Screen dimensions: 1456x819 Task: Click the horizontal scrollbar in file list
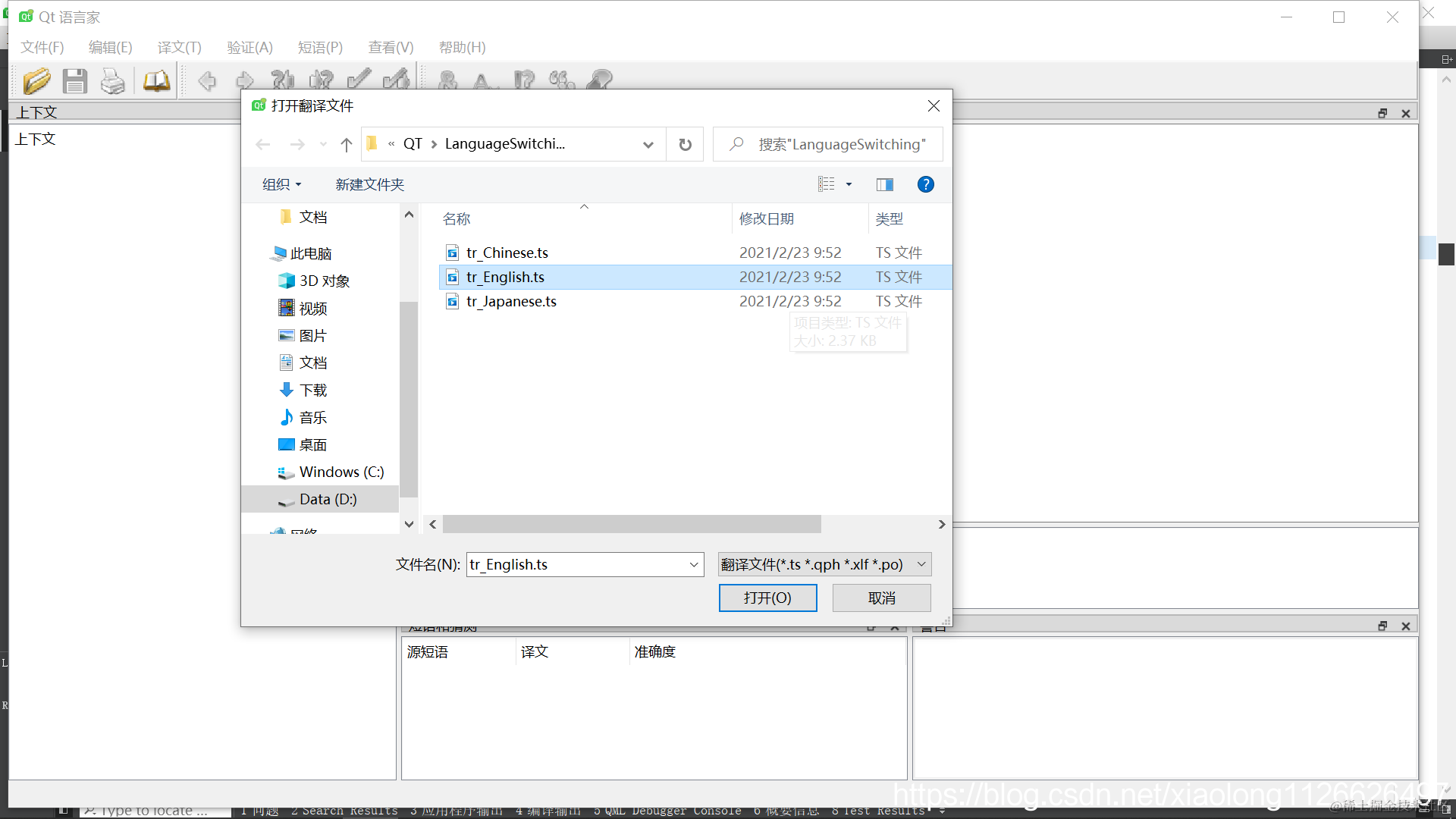(632, 524)
